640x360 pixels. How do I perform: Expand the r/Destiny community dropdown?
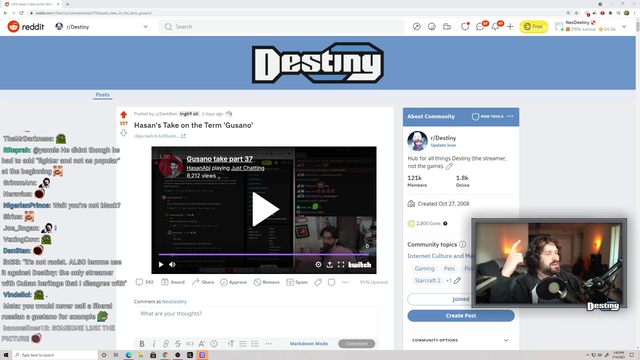click(x=145, y=27)
